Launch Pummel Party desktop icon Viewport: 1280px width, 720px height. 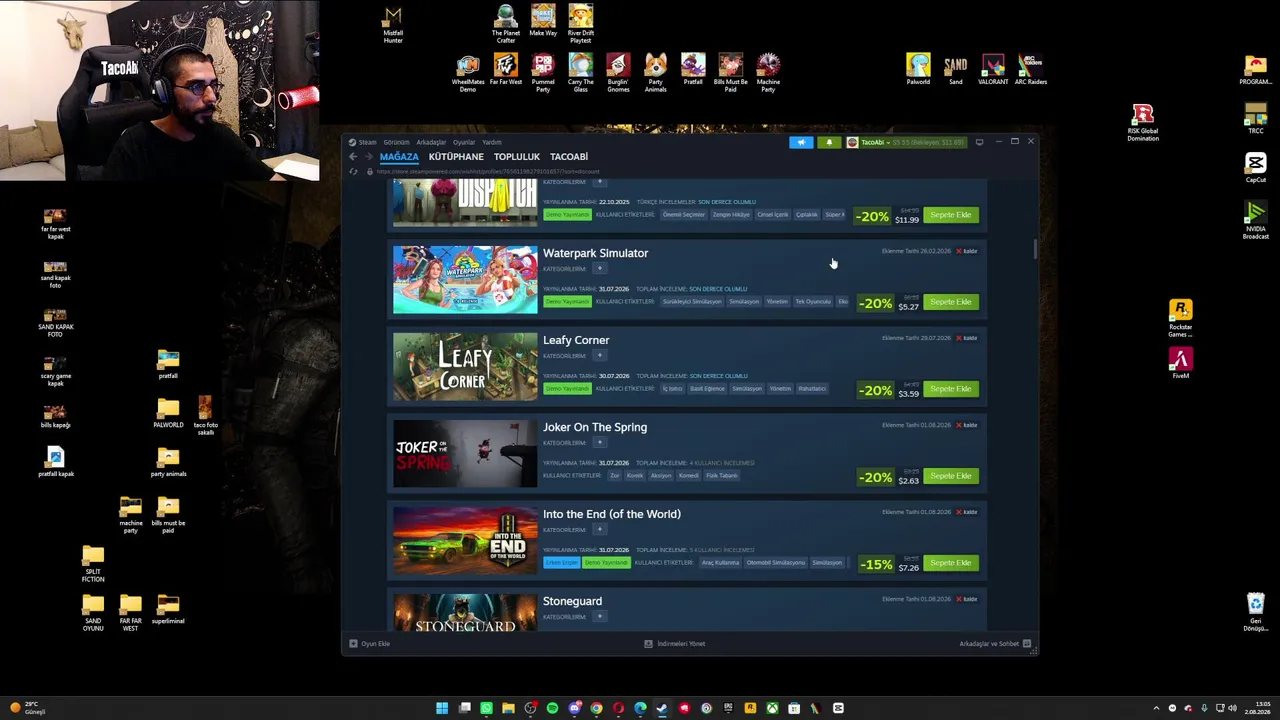(543, 73)
